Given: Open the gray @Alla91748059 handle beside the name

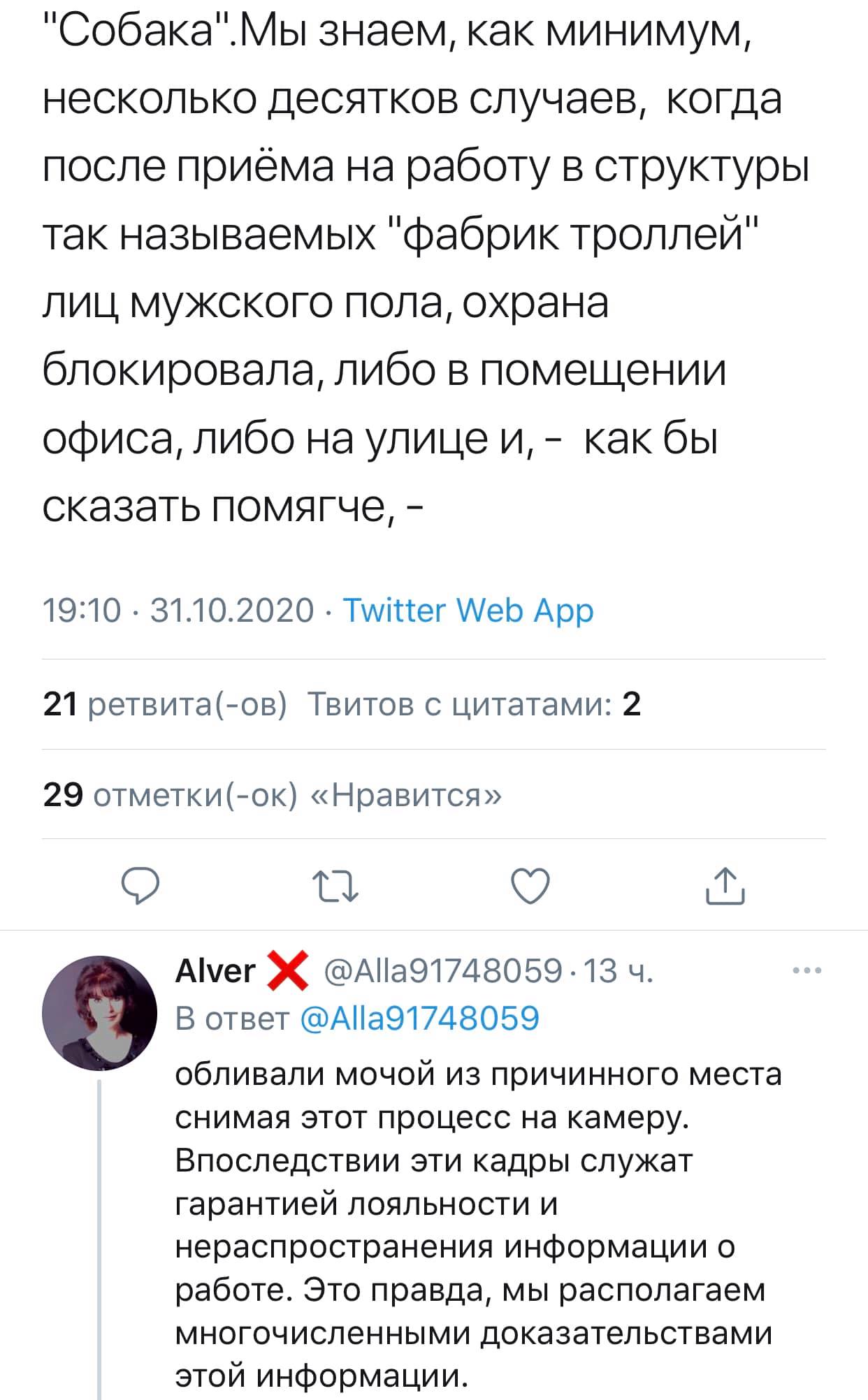Looking at the screenshot, I should [x=443, y=971].
